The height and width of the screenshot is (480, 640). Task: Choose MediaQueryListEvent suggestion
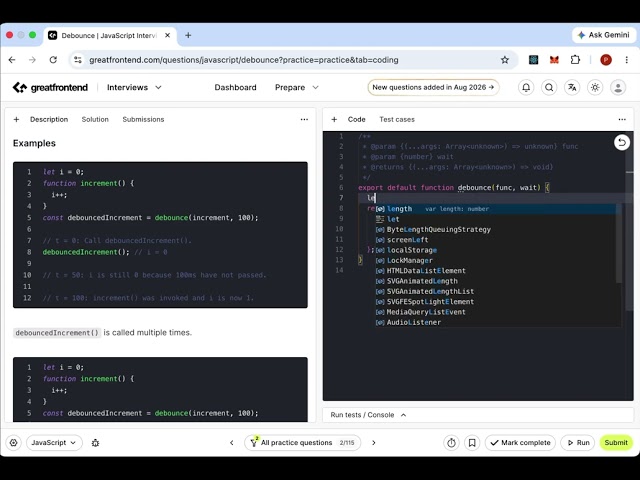498,312
